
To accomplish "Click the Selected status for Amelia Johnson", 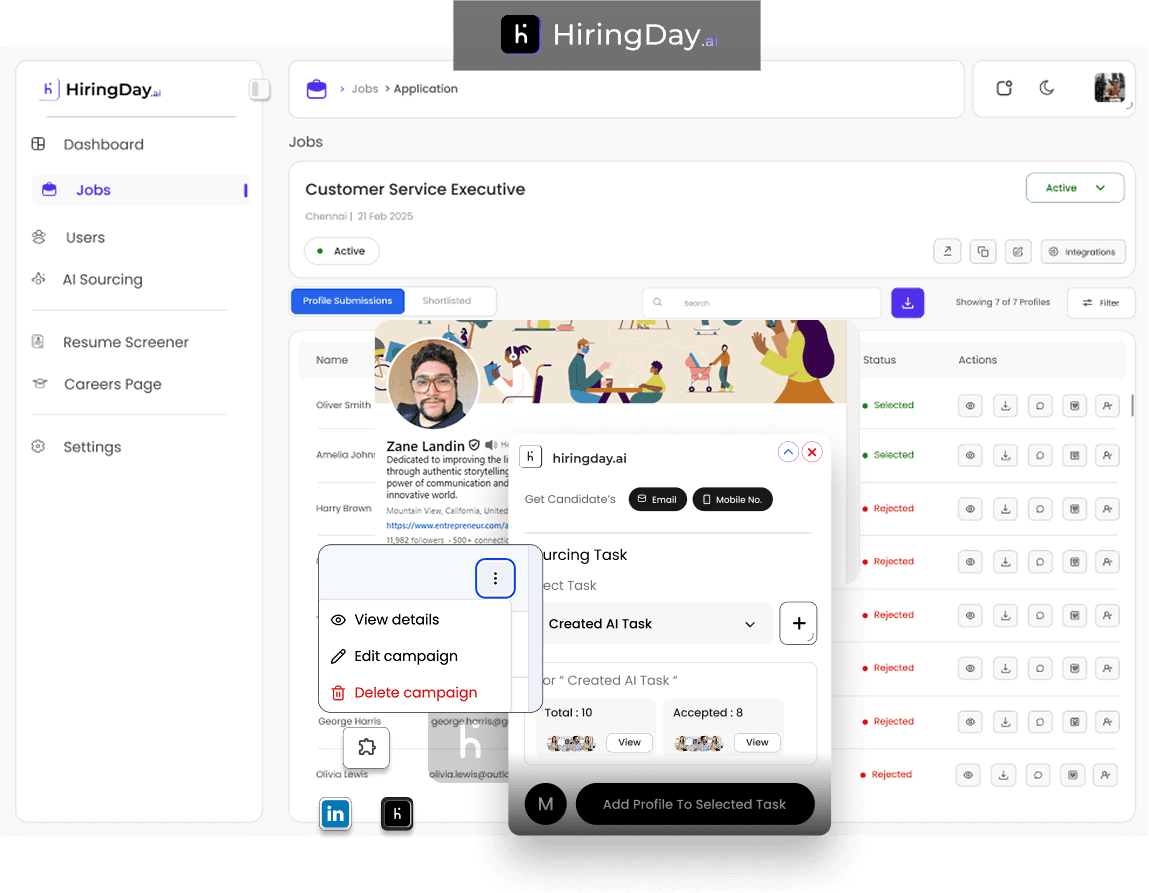I will tap(888, 455).
